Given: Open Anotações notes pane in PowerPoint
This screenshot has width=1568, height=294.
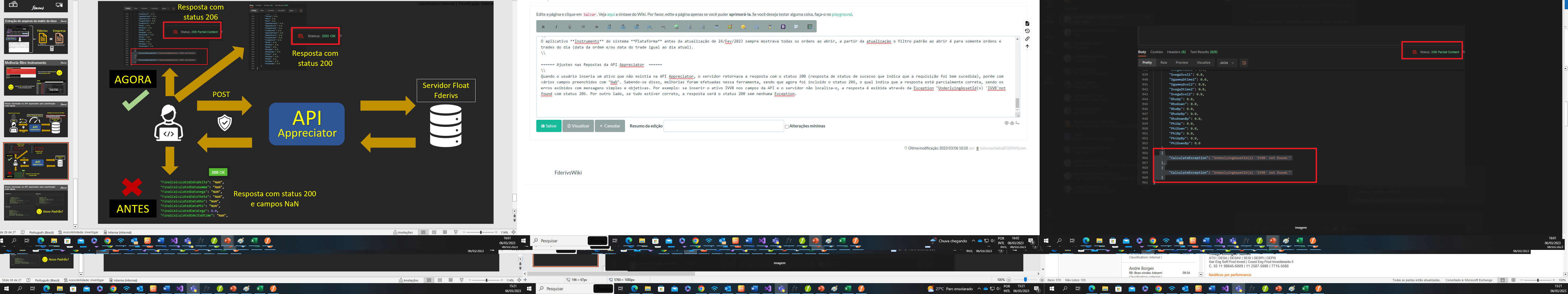Looking at the screenshot, I should click(x=403, y=232).
